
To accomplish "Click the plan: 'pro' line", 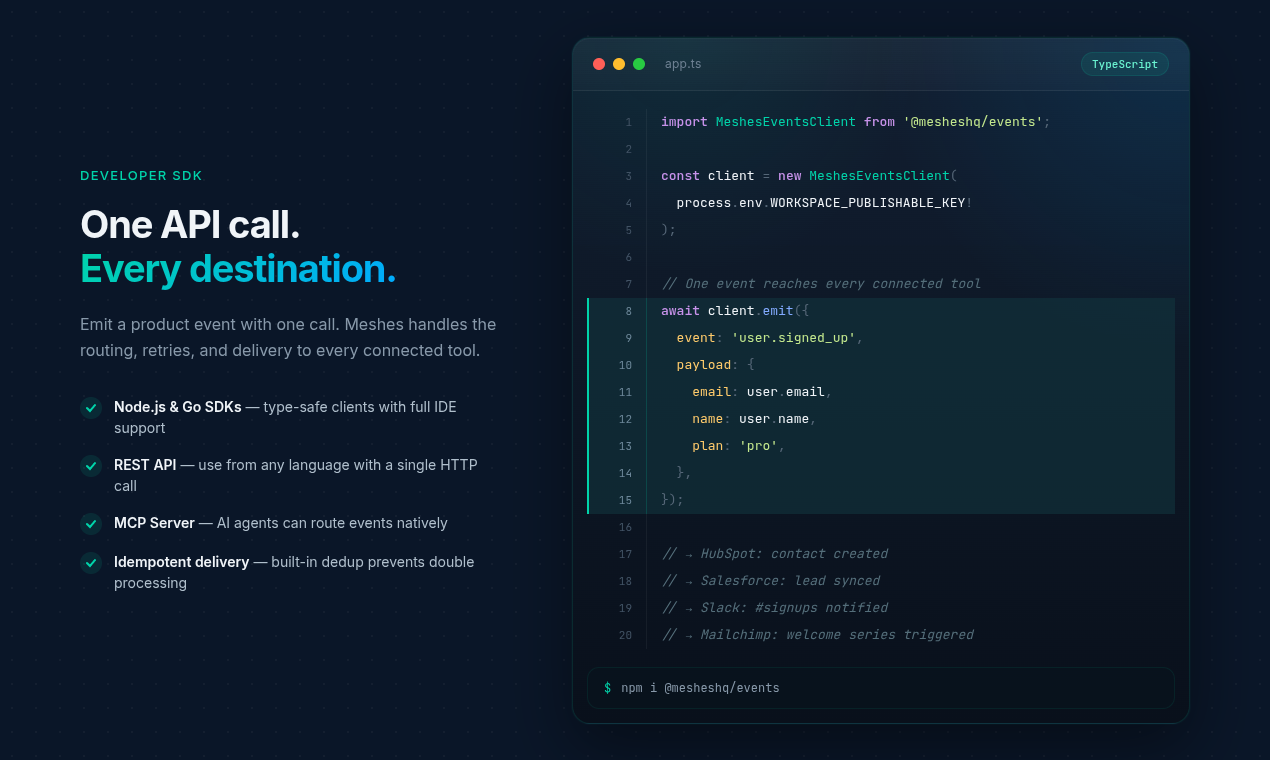I will pos(738,446).
